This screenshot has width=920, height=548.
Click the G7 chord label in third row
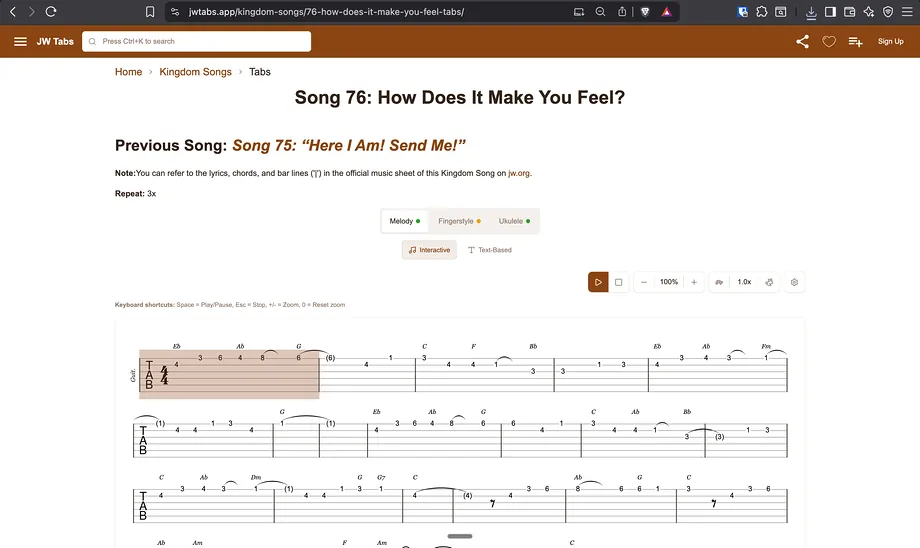(x=381, y=478)
